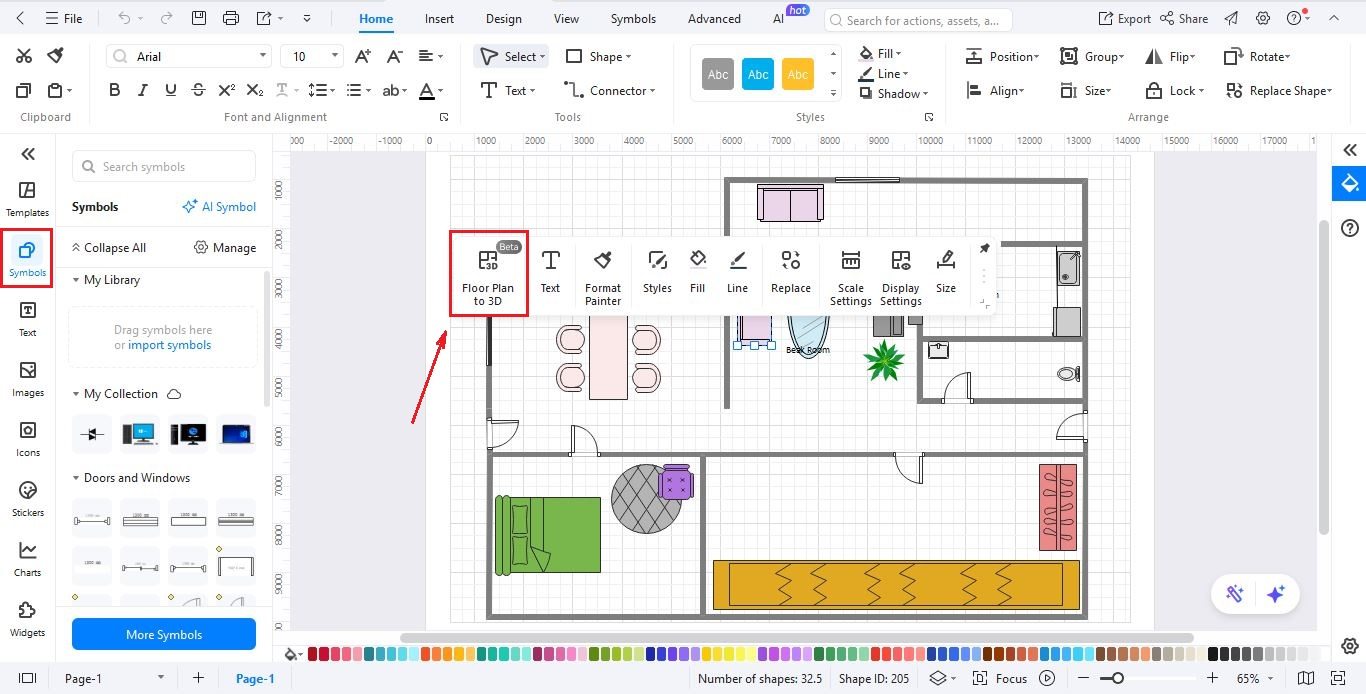Screen dimensions: 1366x694
Task: Open the Layers icon in status bar
Action: click(938, 678)
